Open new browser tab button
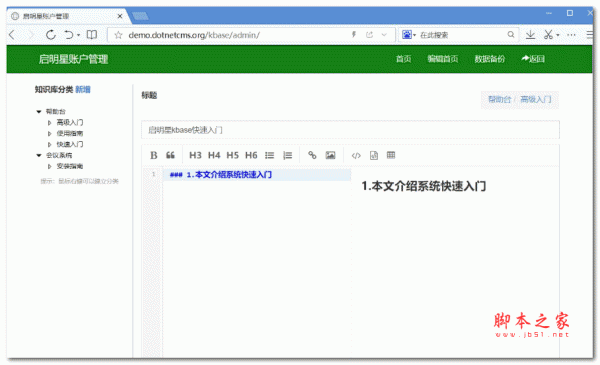Viewport: 600px width, 365px height. (x=140, y=16)
